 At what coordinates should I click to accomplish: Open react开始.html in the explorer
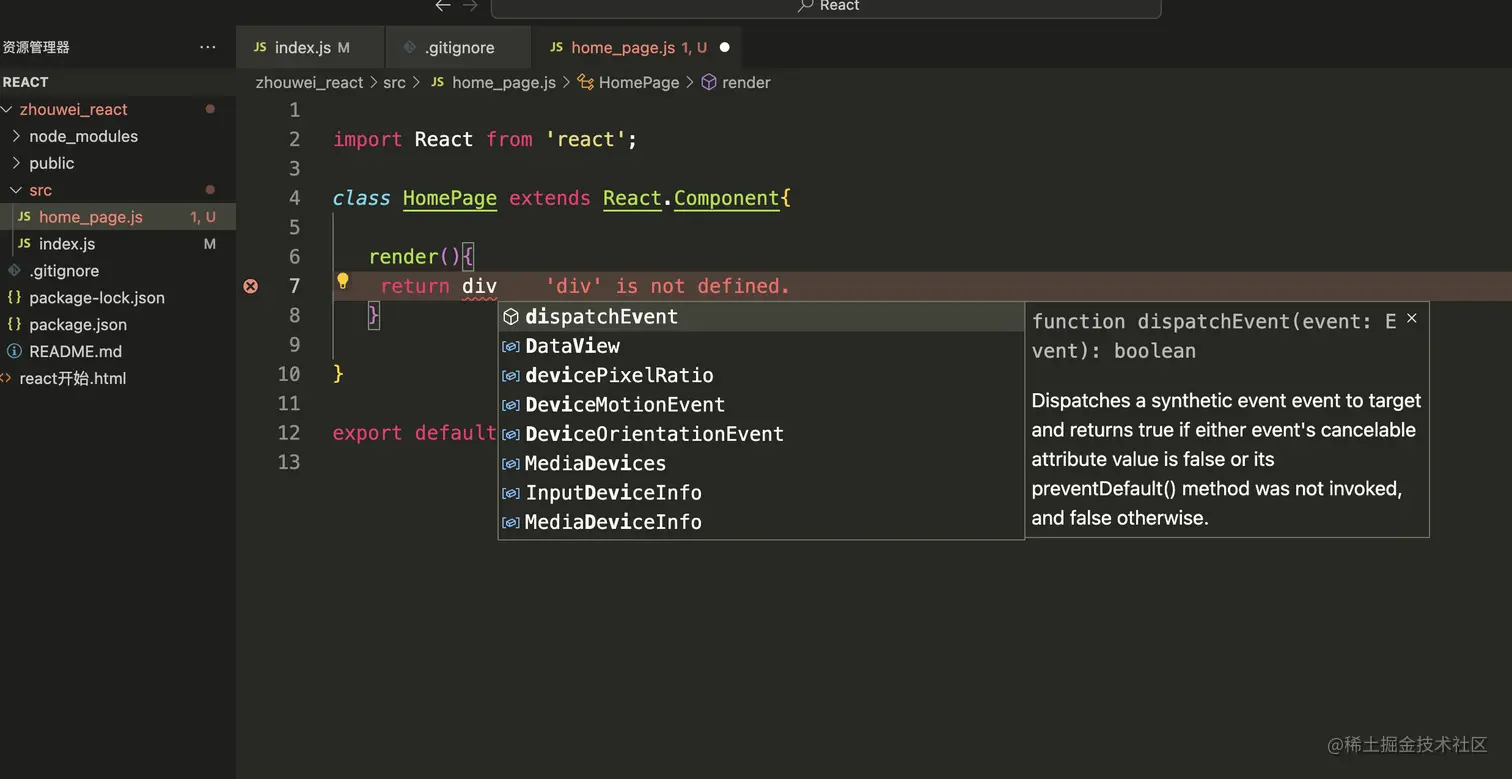pos(118,379)
